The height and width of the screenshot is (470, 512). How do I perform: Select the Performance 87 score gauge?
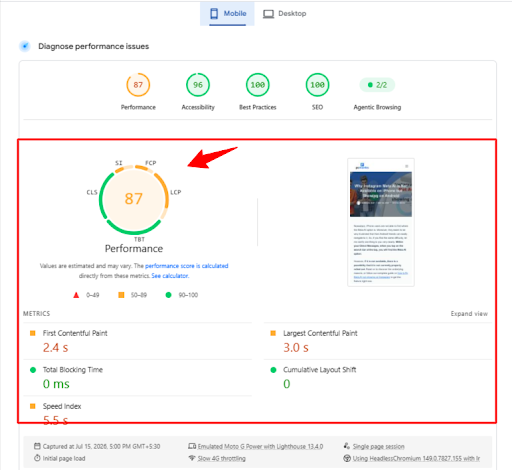tap(138, 85)
